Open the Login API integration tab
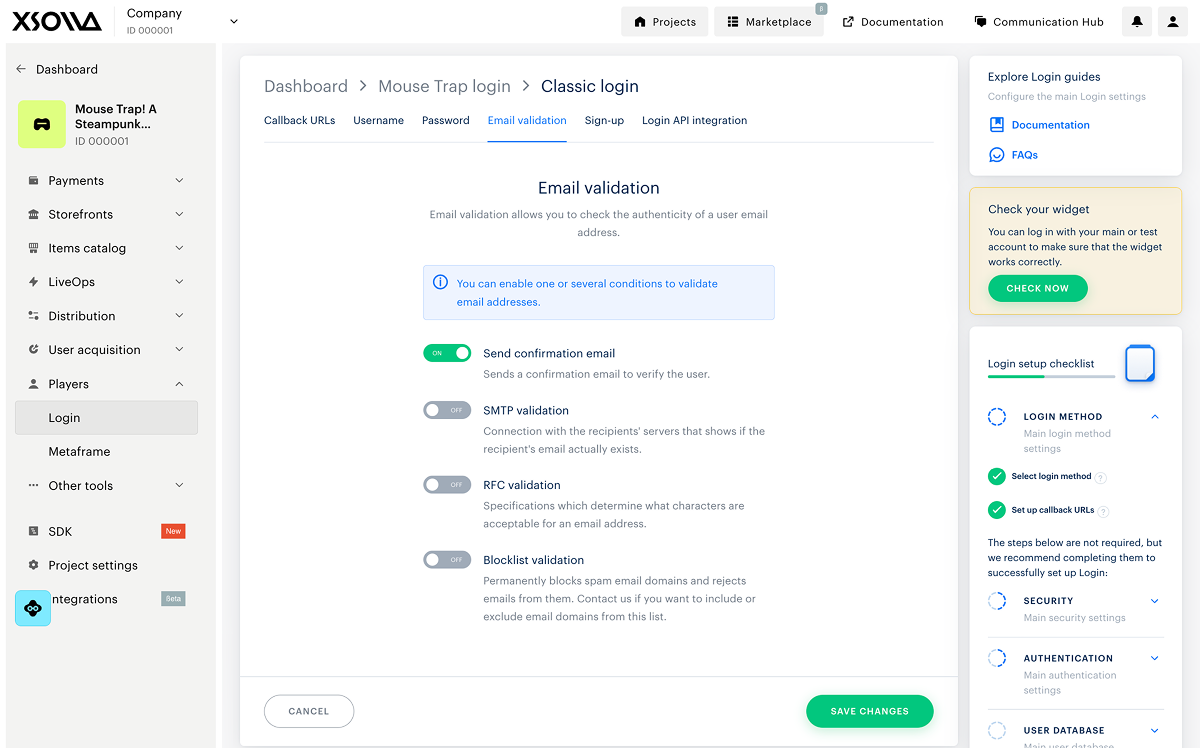The height and width of the screenshot is (748, 1200). (694, 121)
